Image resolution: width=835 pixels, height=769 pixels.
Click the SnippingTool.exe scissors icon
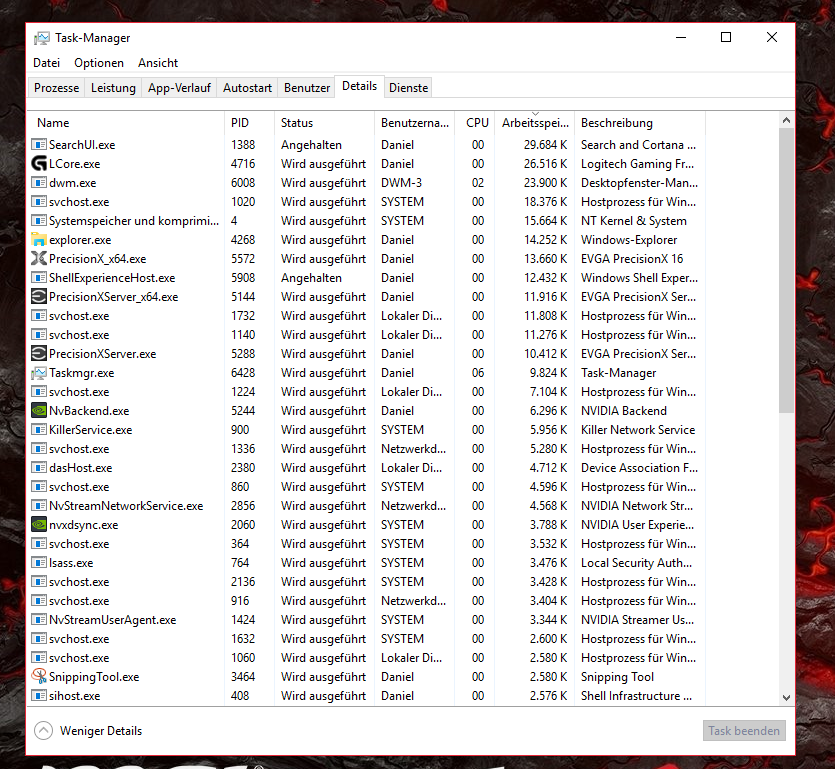pos(39,676)
